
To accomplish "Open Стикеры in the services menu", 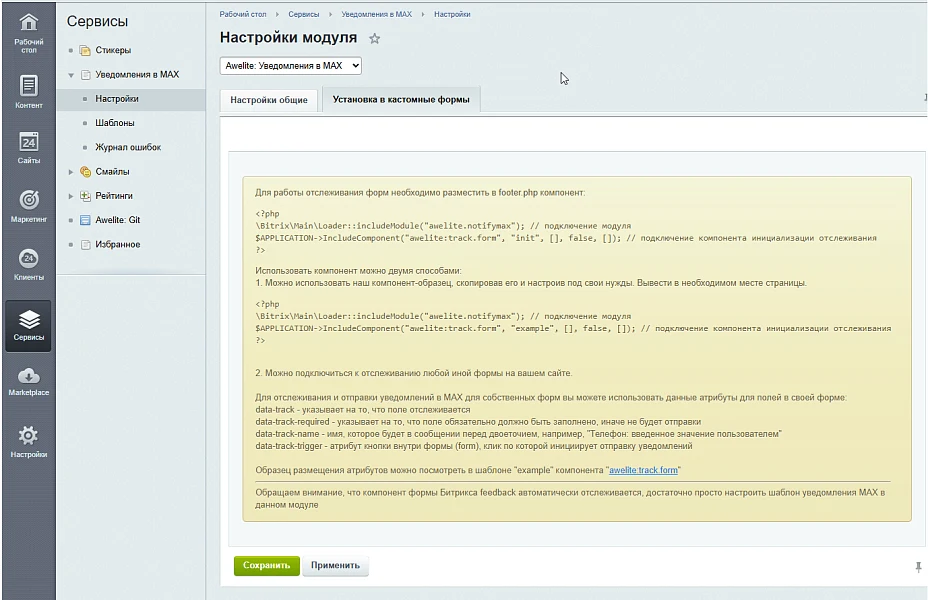I will coord(113,50).
